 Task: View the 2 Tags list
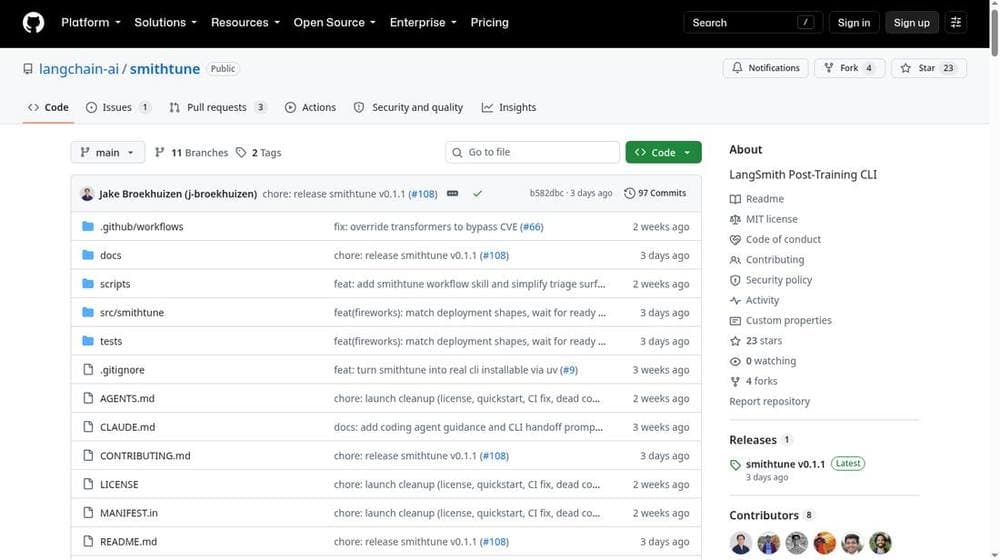(258, 152)
